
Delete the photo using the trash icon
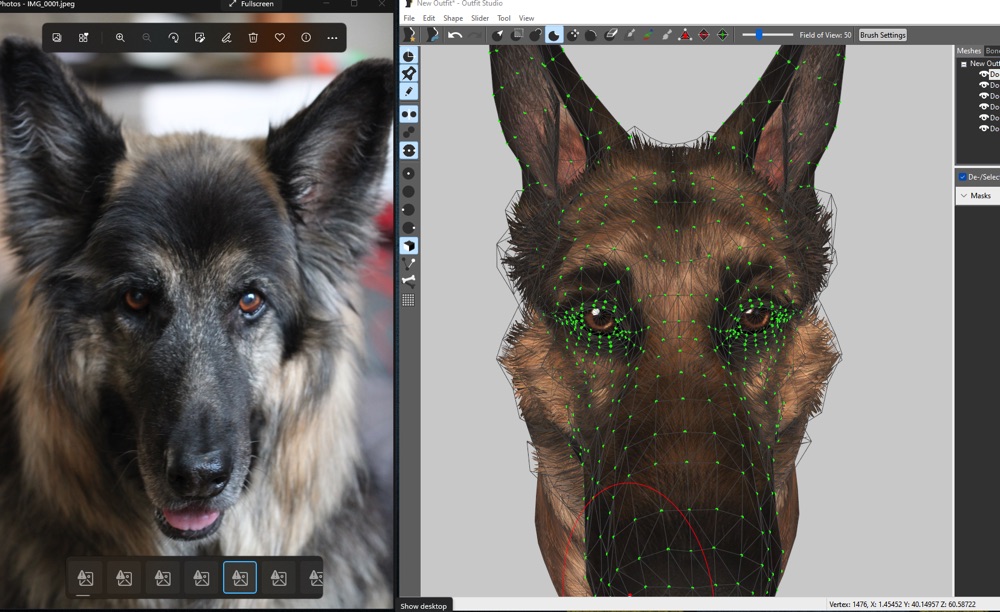(x=253, y=38)
